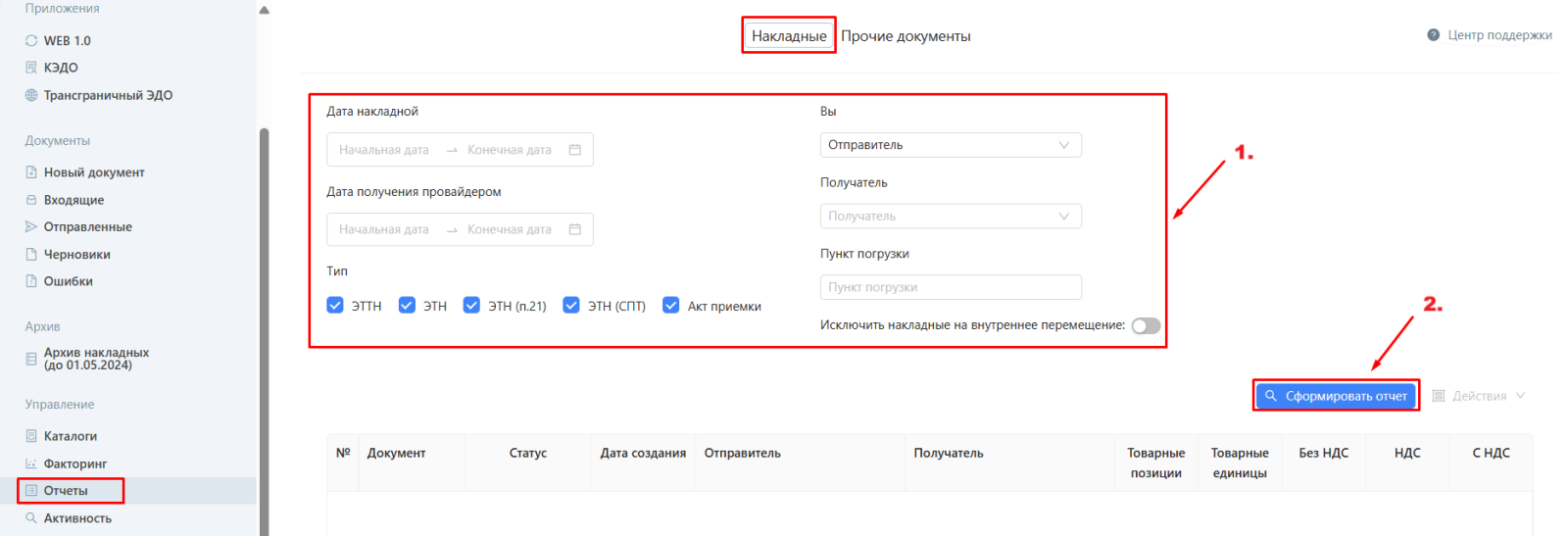Open Входящие inbox icon
The width and height of the screenshot is (1568, 536).
click(x=31, y=200)
